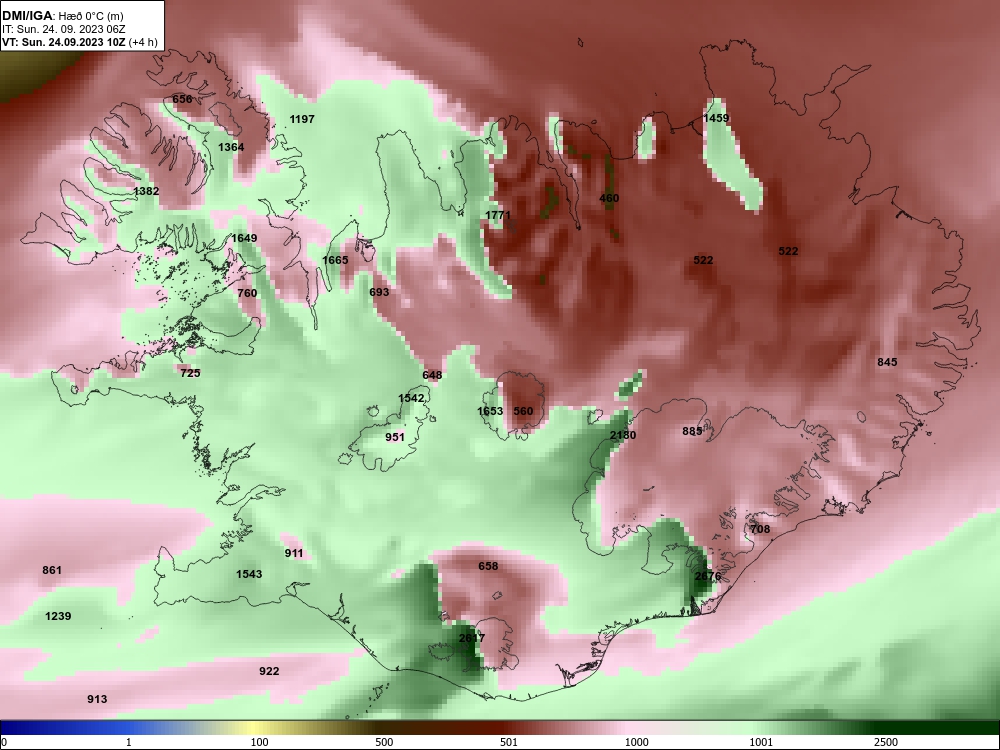Select the 885 height label

coord(692,431)
